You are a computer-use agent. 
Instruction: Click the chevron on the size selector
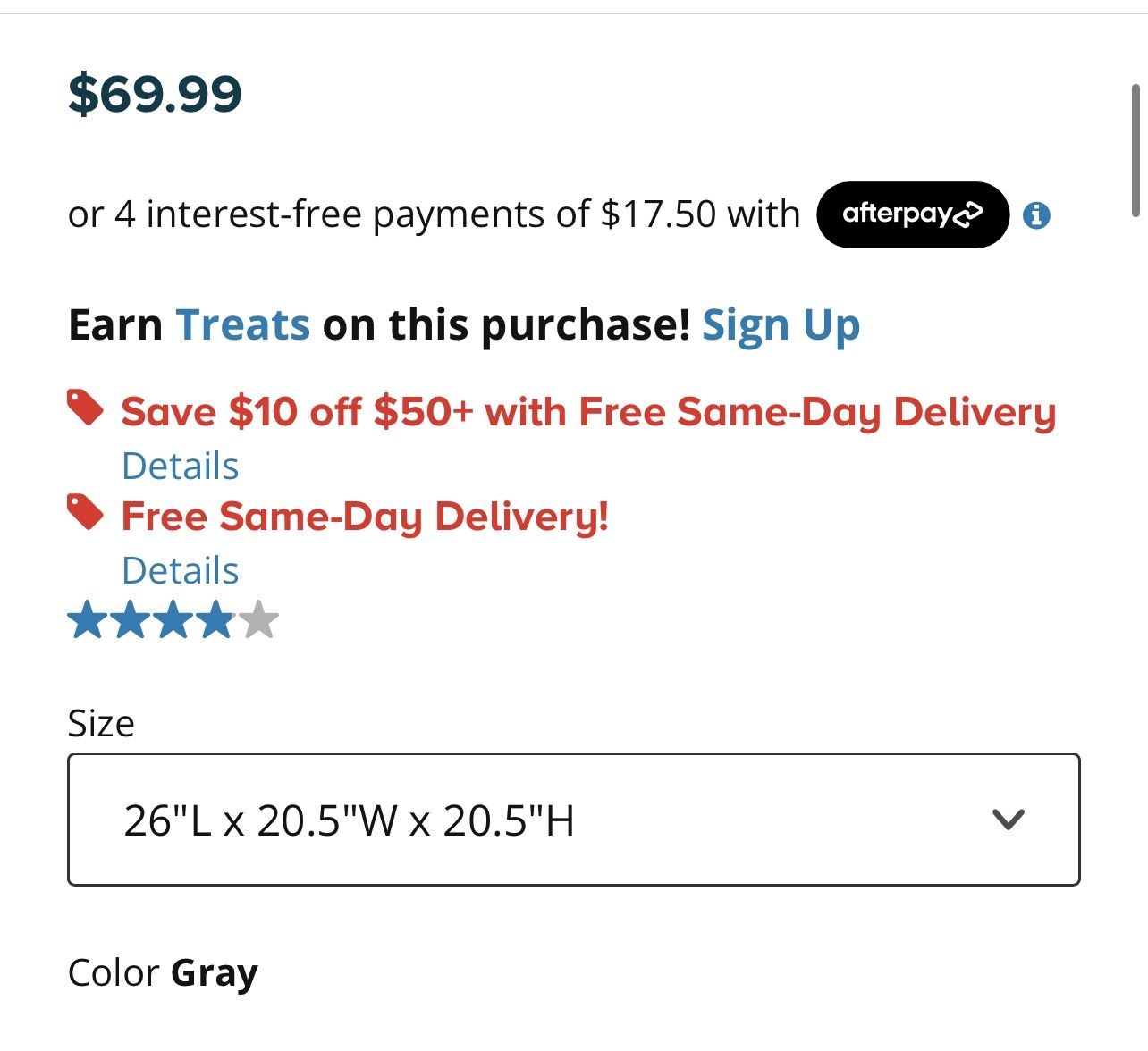coord(1007,820)
